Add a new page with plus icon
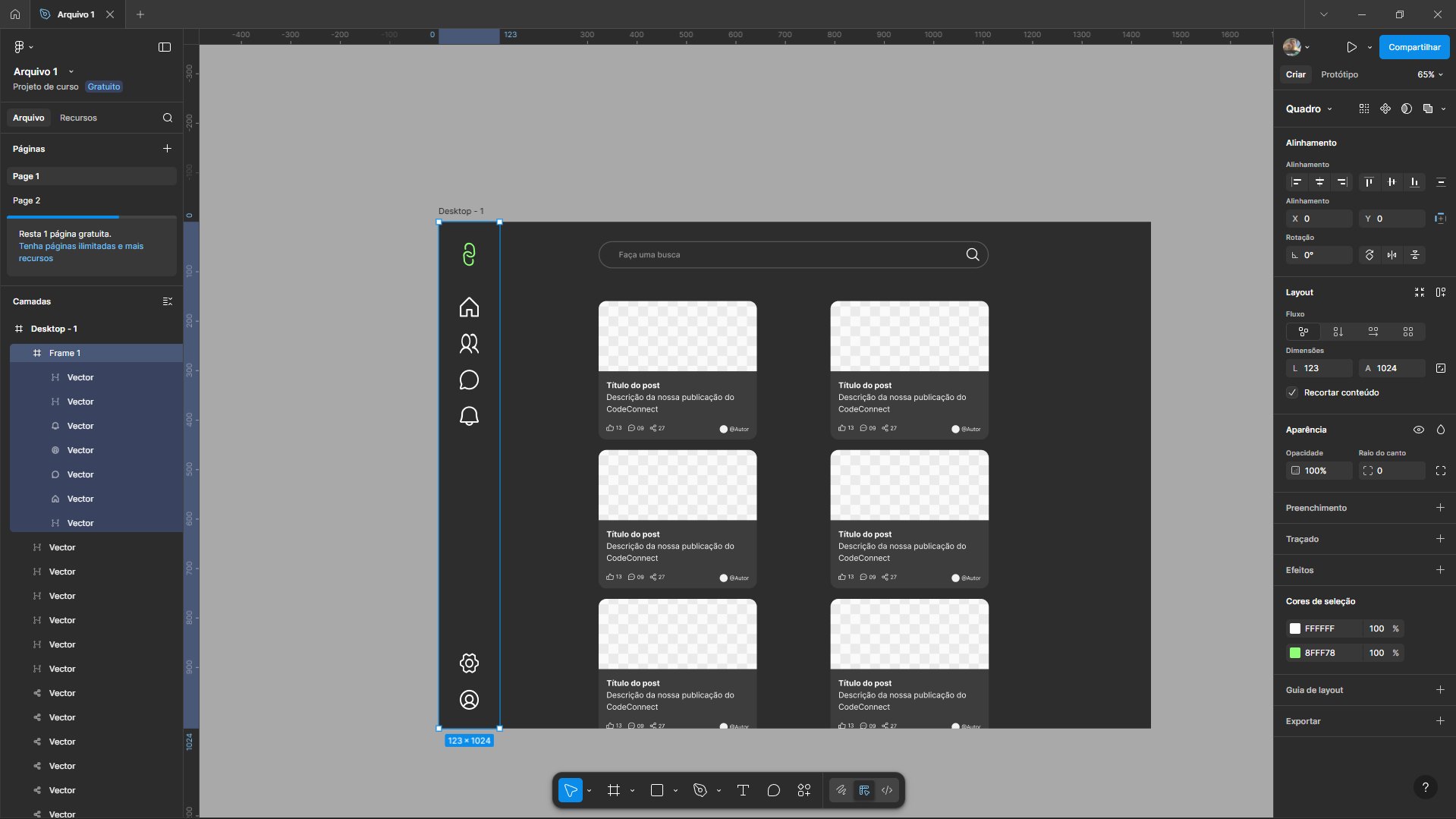Image resolution: width=1456 pixels, height=819 pixels. (x=167, y=149)
